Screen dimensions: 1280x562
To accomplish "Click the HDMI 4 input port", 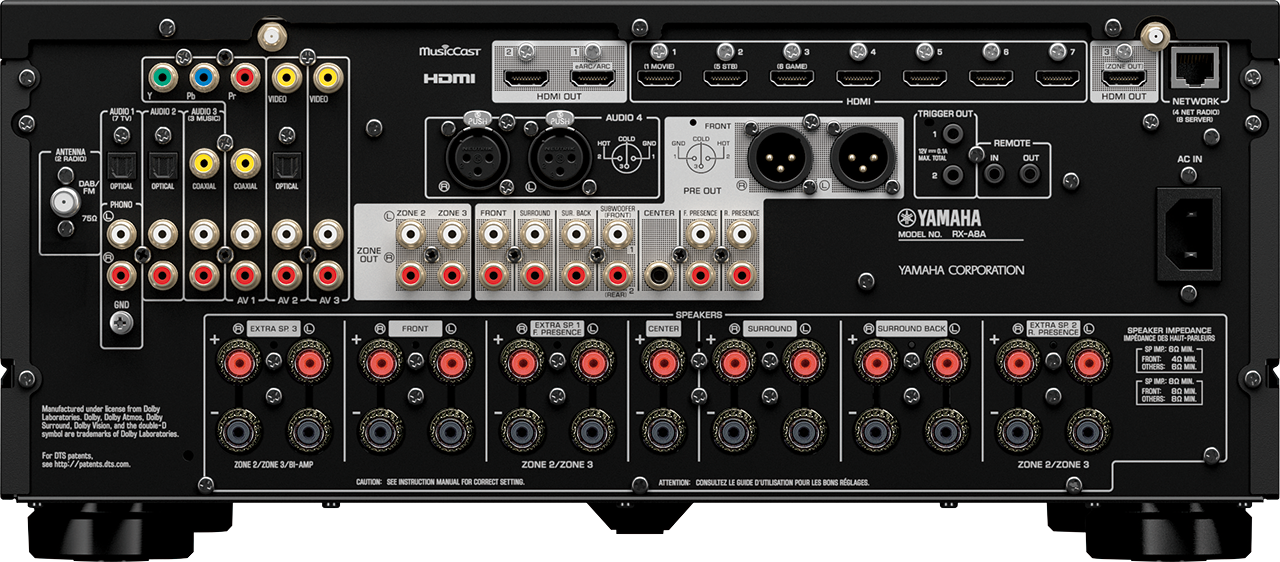I will click(x=858, y=77).
